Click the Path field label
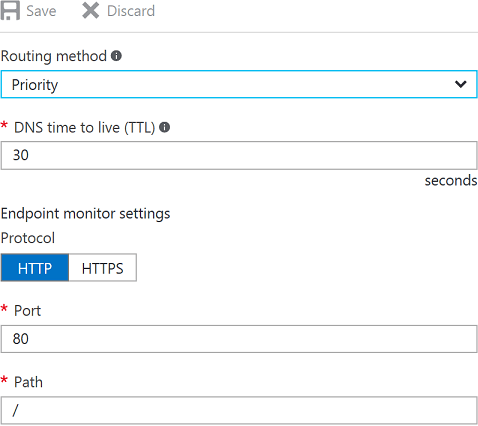 [x=28, y=382]
